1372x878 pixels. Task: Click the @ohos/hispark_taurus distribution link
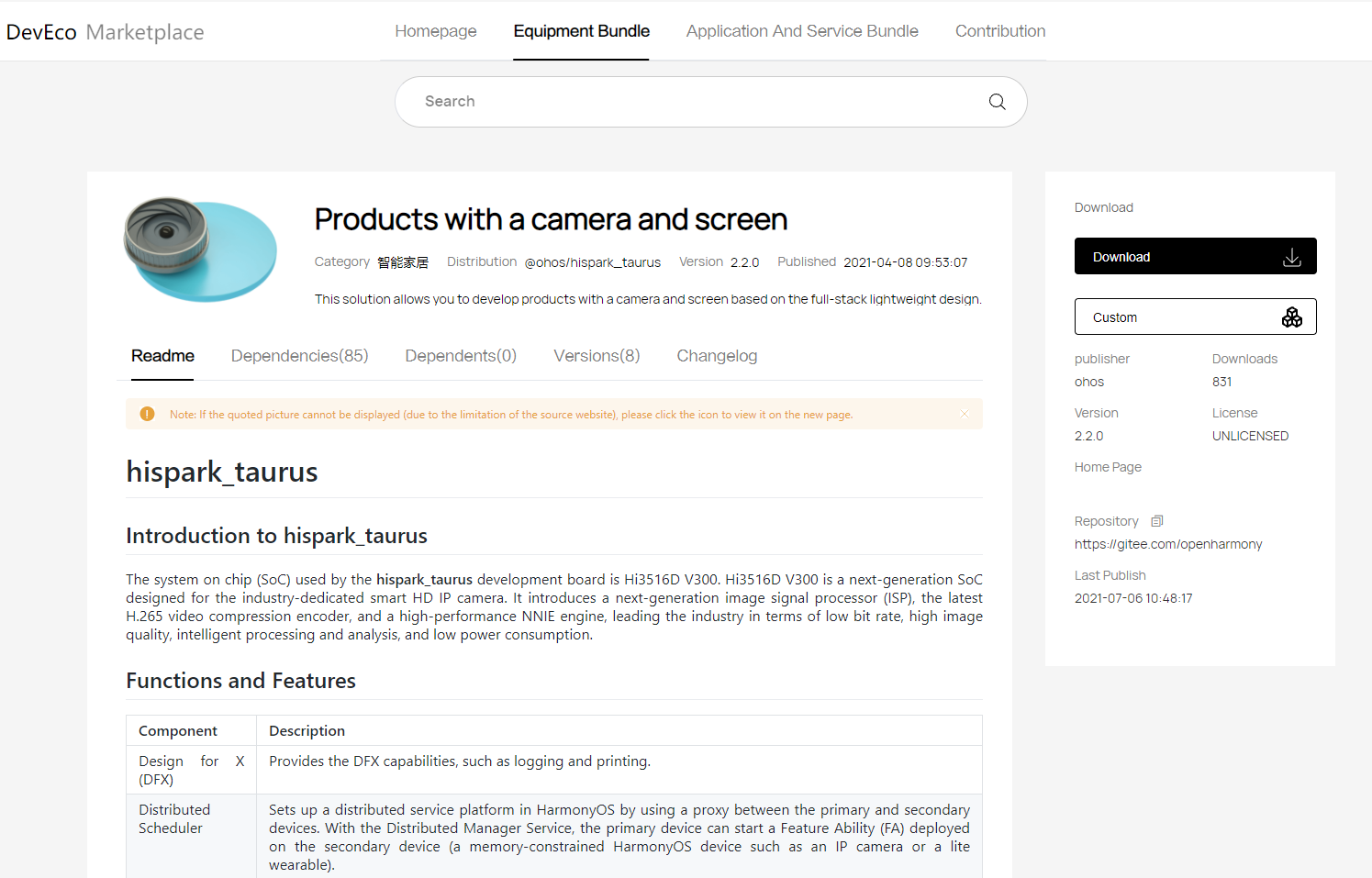[593, 262]
